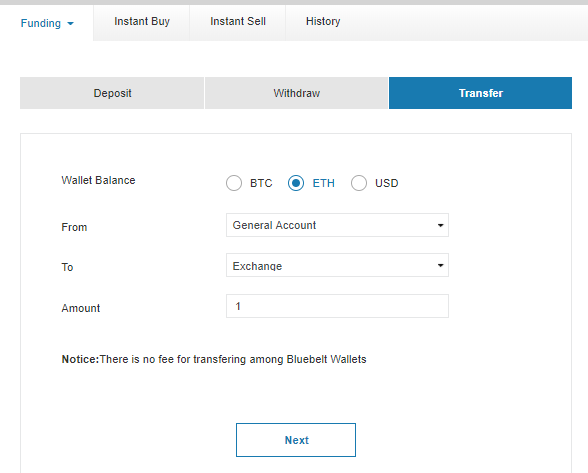The image size is (588, 473).
Task: Select the Transfer tab
Action: tap(480, 93)
